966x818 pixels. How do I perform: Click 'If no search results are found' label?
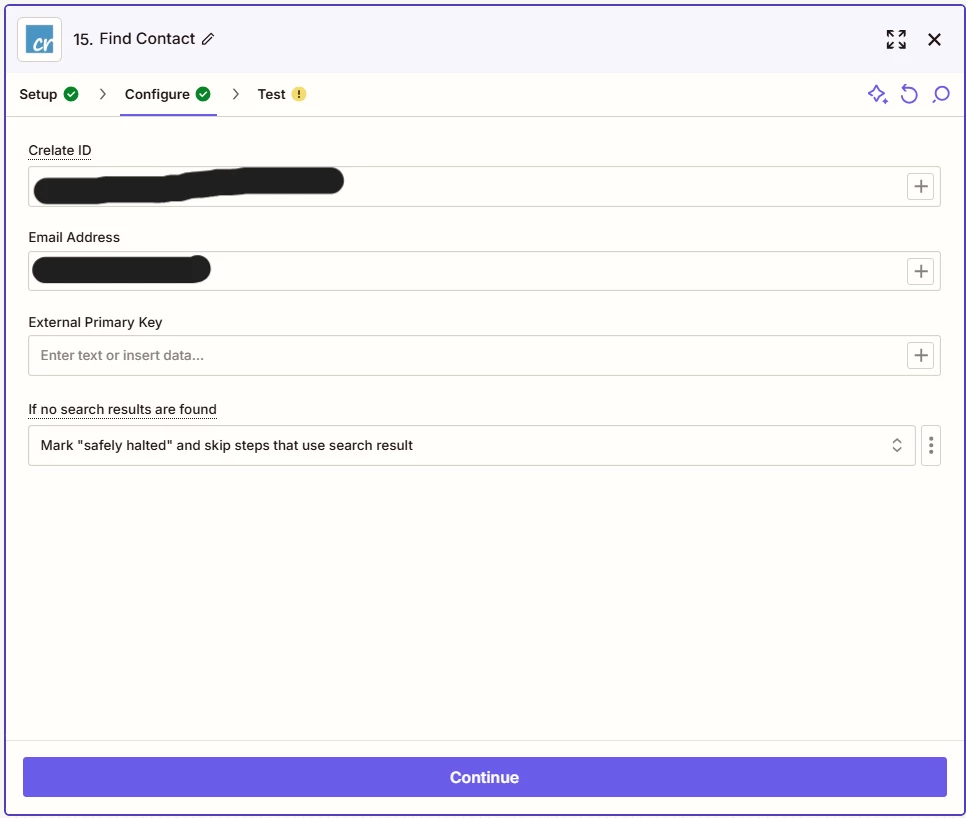123,410
